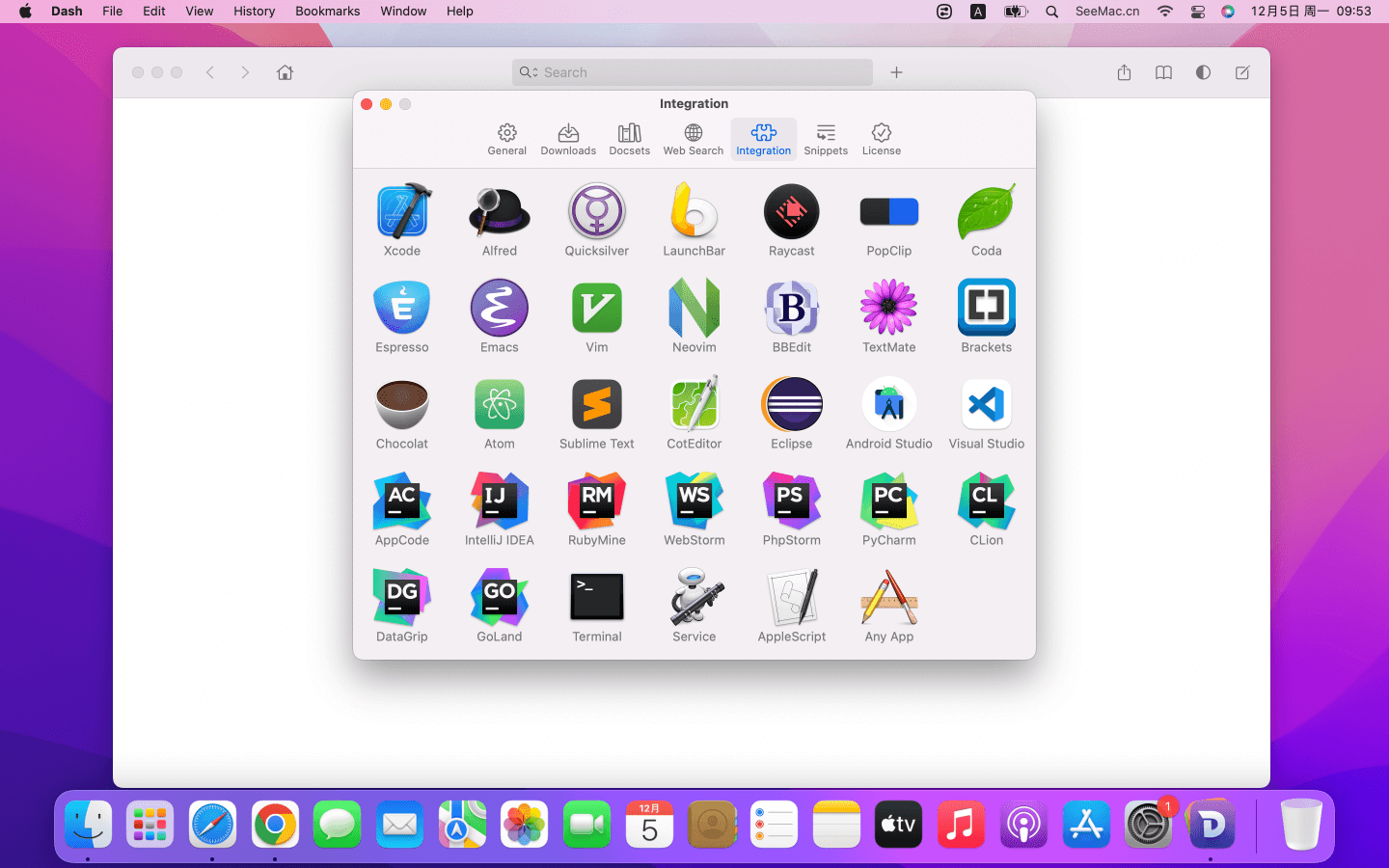Open the Eclipse integration

[x=792, y=404]
